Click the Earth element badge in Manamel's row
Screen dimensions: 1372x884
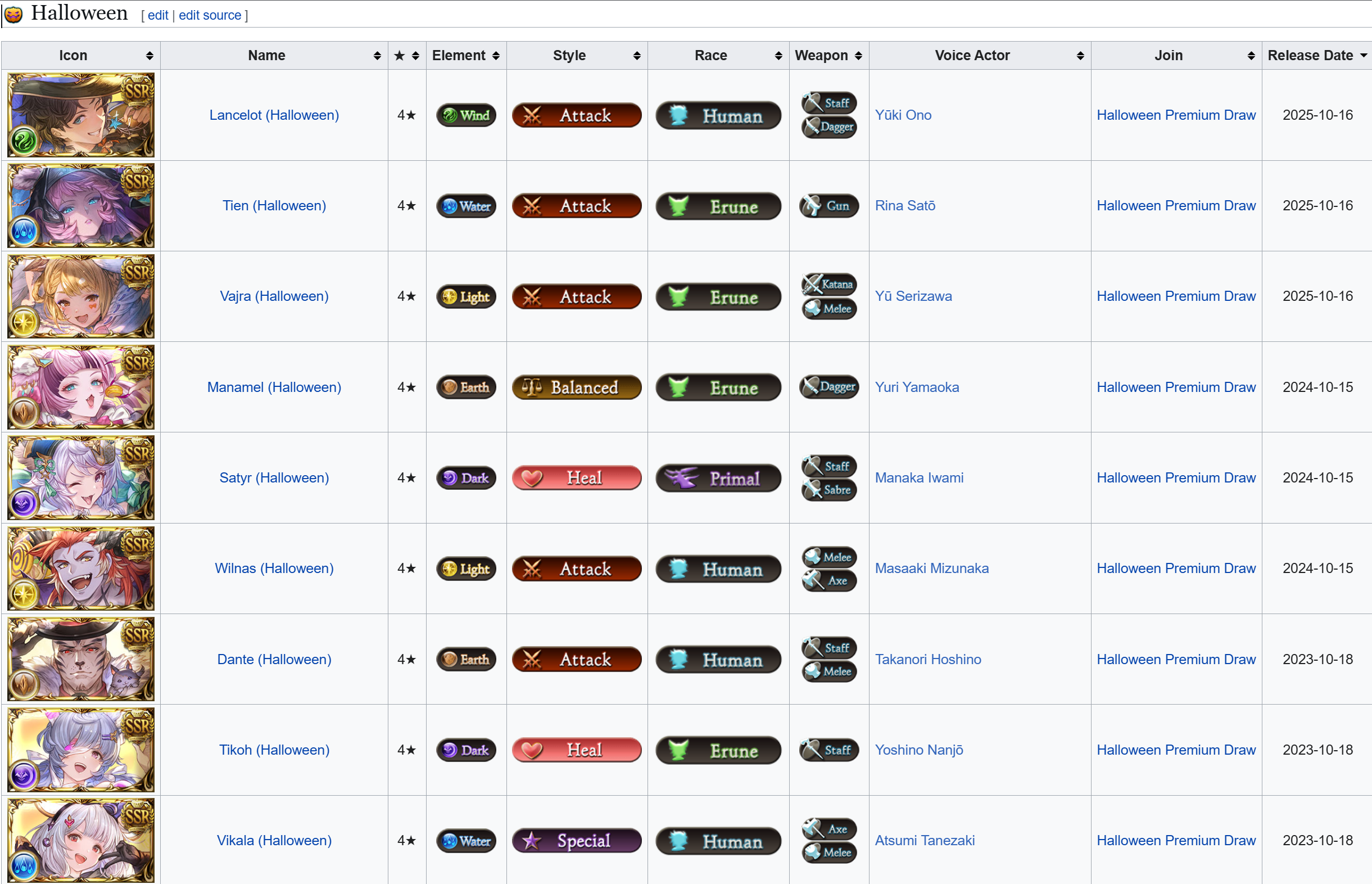pyautogui.click(x=466, y=387)
